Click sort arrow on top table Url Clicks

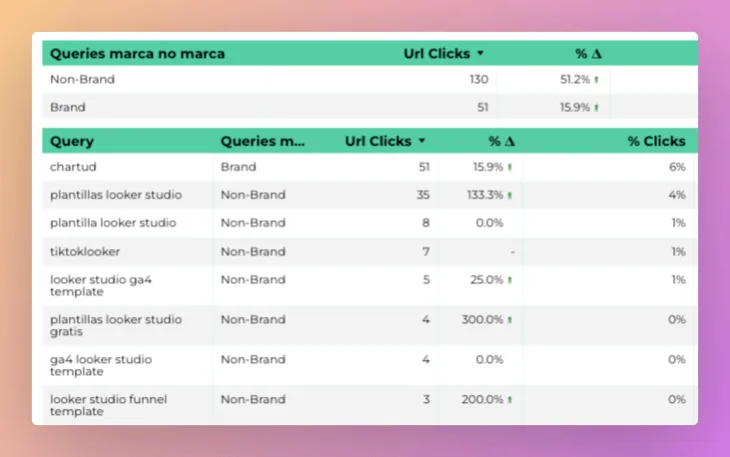[480, 53]
